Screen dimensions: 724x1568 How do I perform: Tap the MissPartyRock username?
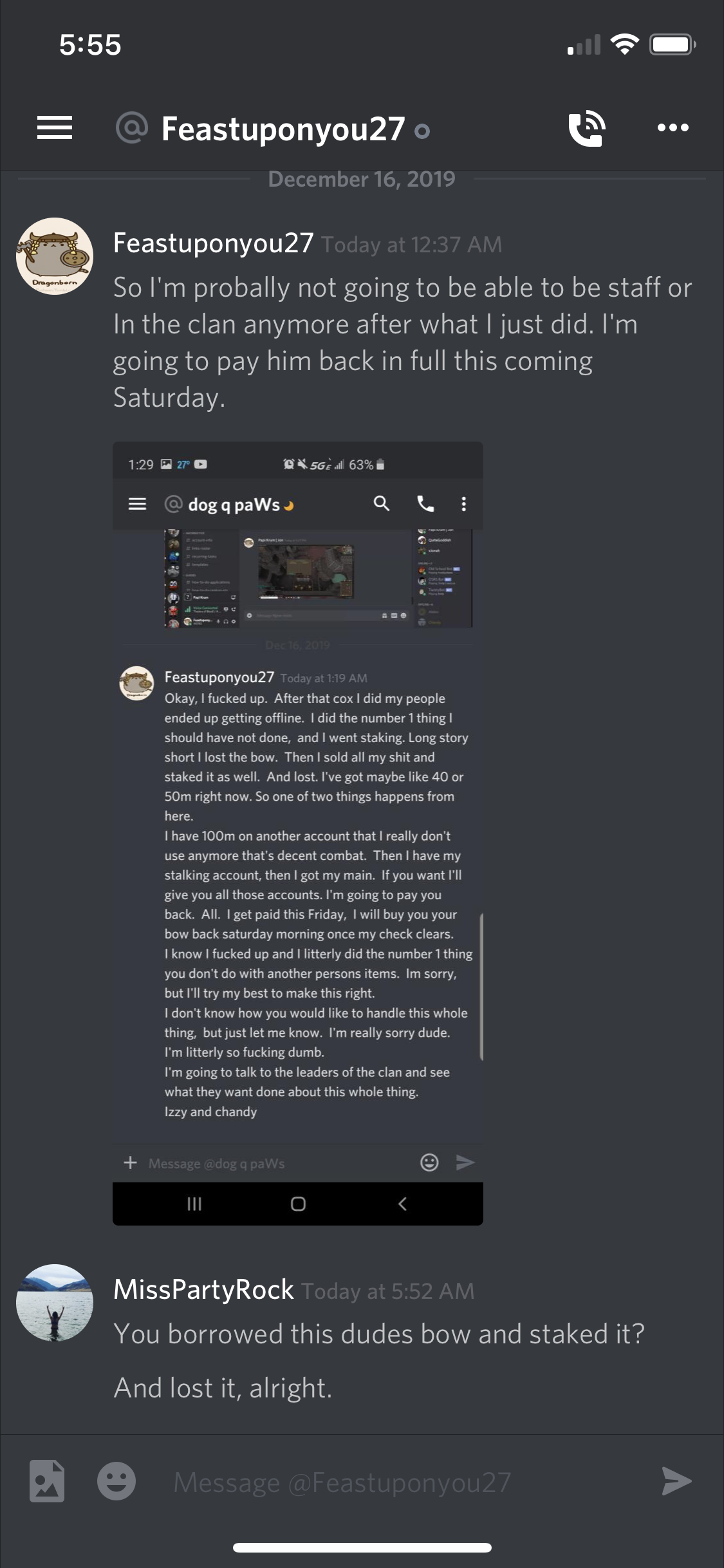click(203, 1290)
